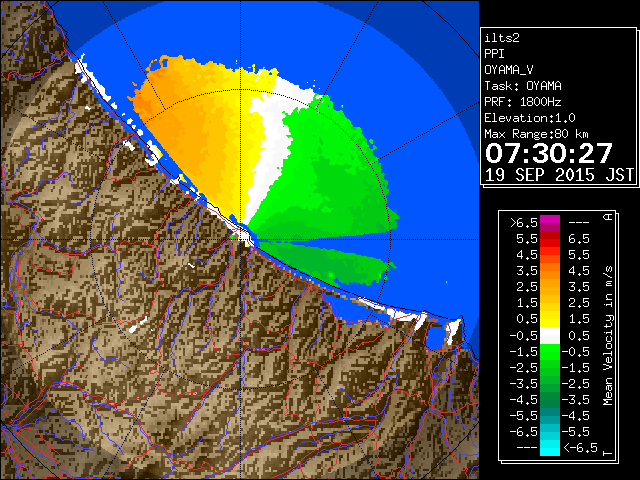Click the Task: OYAMA line
The width and height of the screenshot is (640, 480).
[523, 86]
